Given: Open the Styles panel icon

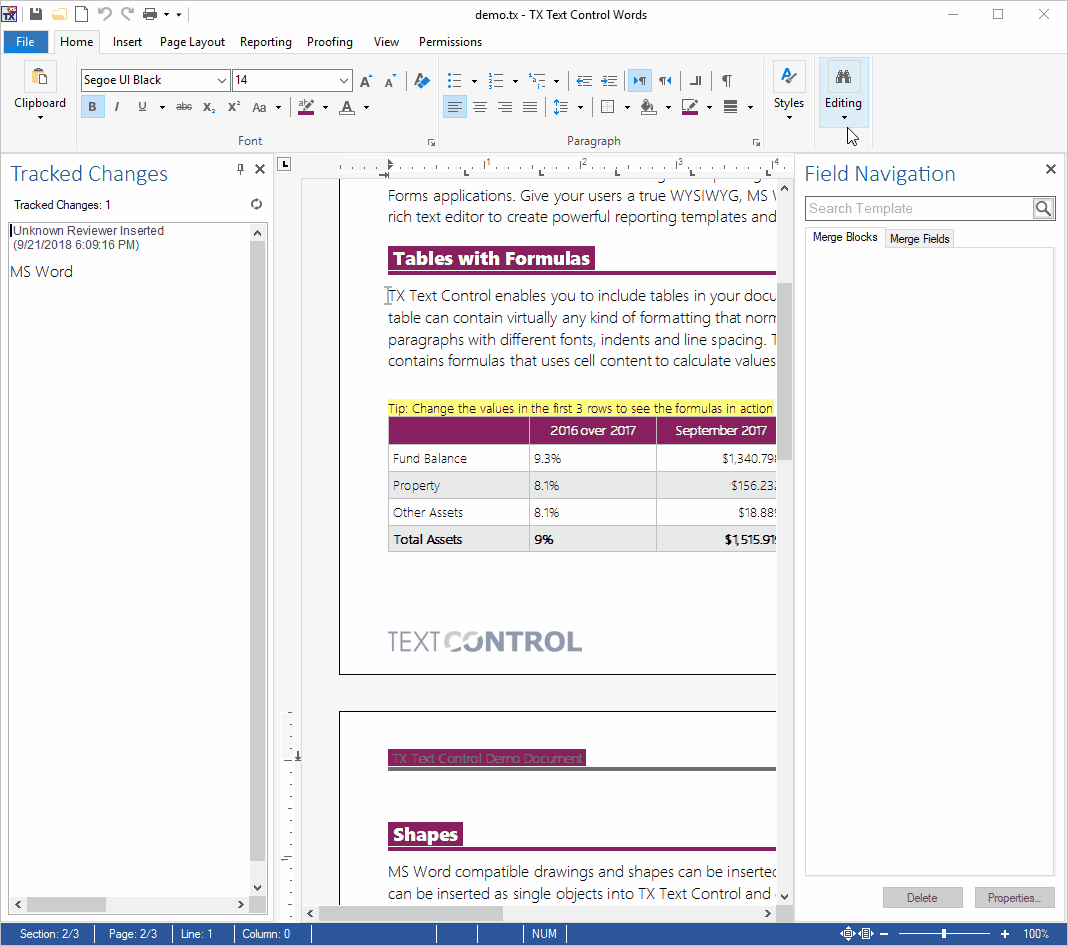Looking at the screenshot, I should tap(789, 76).
